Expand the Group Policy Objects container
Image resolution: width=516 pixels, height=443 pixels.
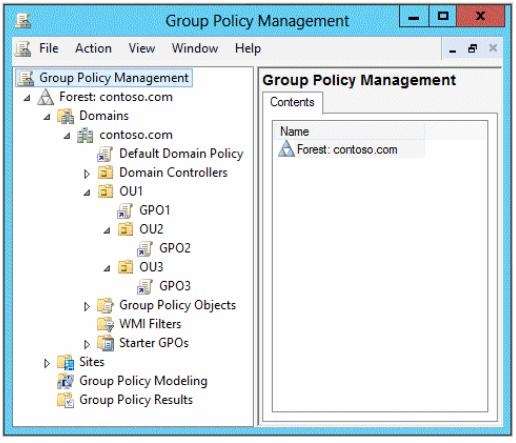[x=87, y=306]
